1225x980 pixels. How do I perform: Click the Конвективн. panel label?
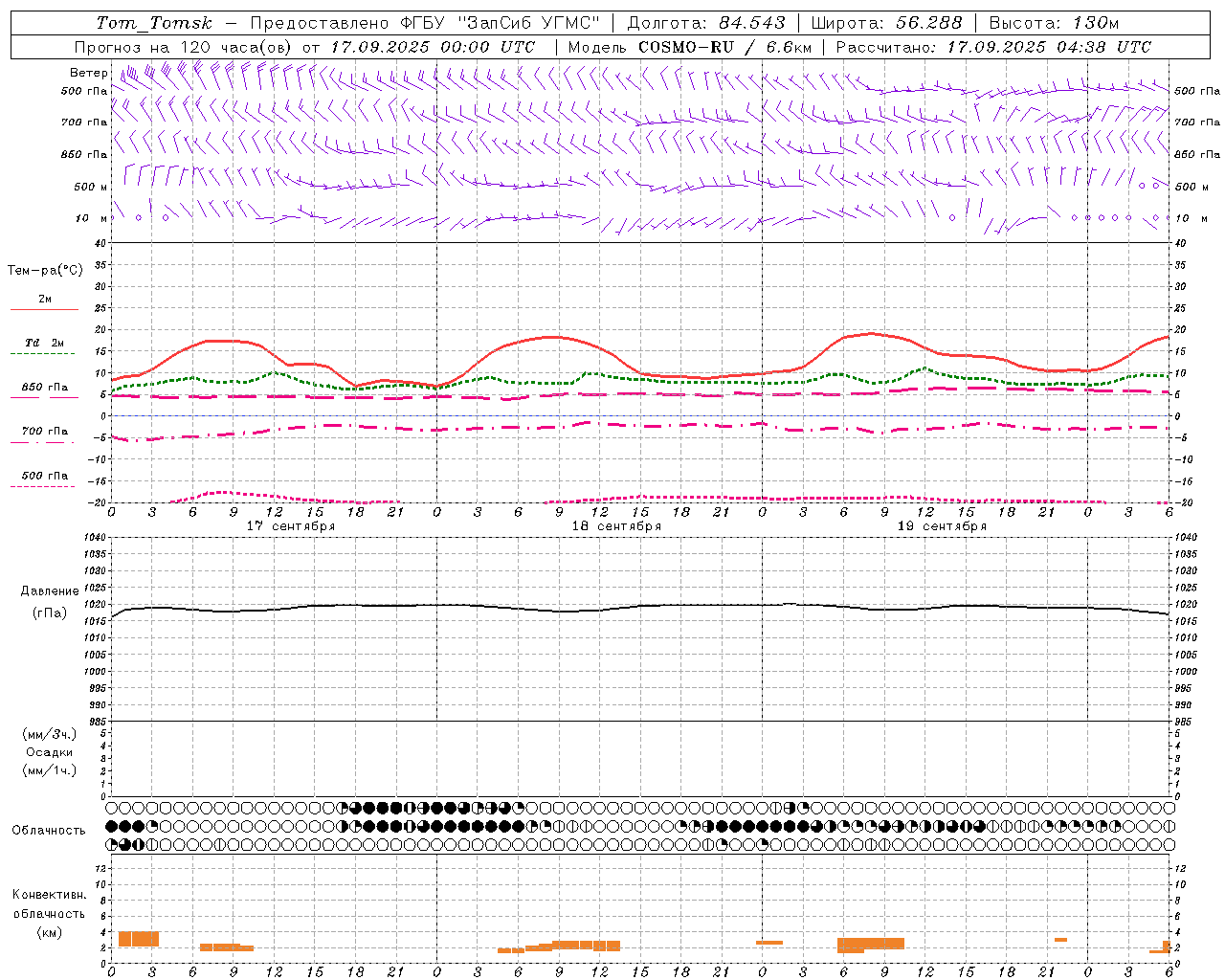[x=49, y=895]
